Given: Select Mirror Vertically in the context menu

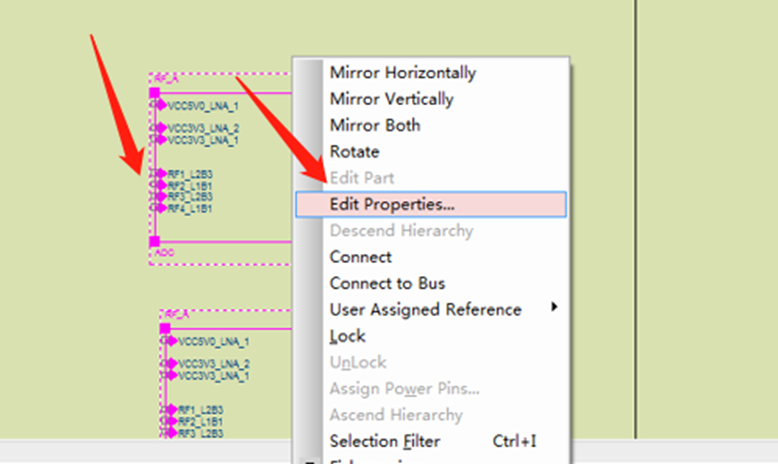Looking at the screenshot, I should pos(391,99).
